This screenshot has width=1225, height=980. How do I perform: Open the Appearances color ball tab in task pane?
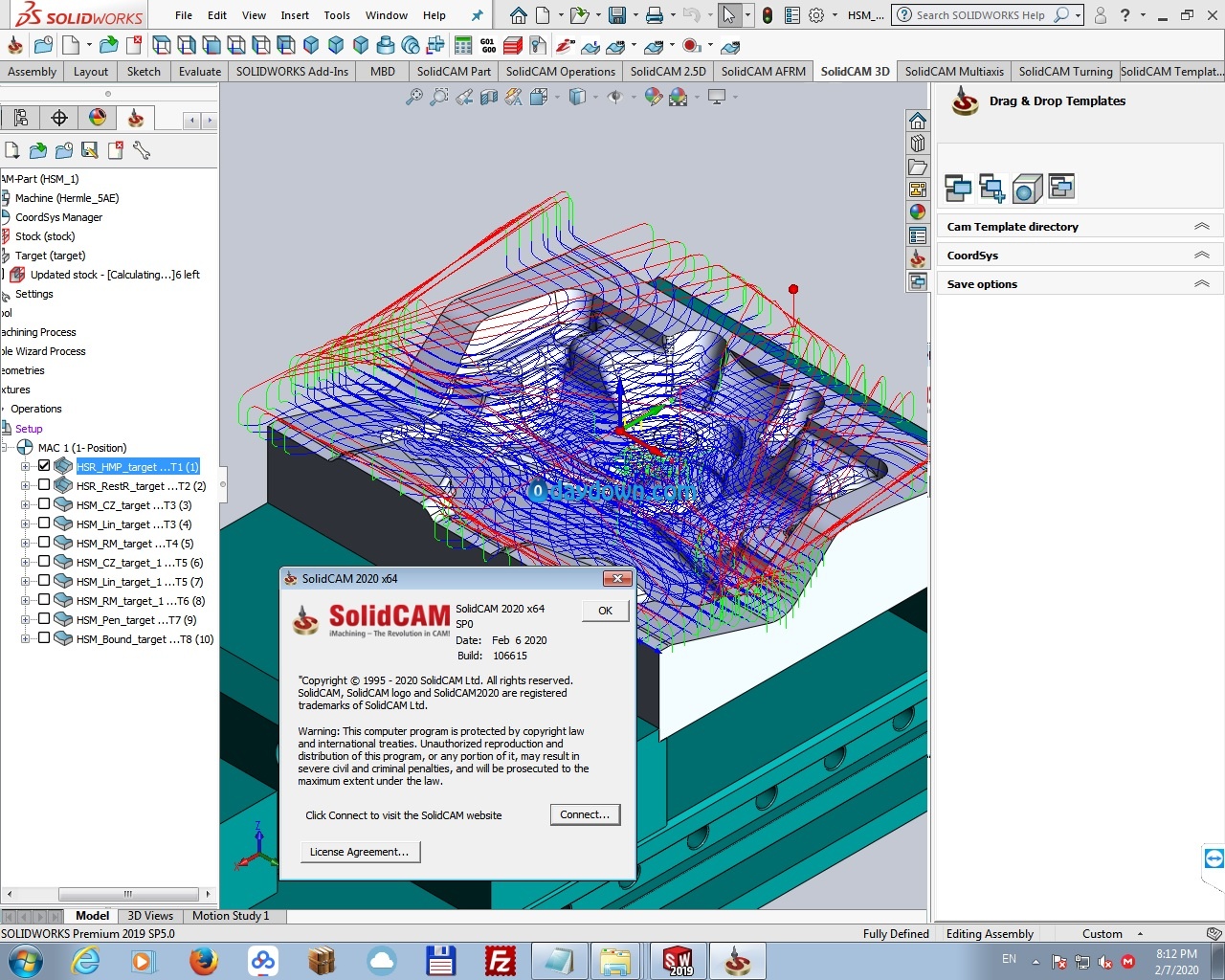[x=918, y=212]
